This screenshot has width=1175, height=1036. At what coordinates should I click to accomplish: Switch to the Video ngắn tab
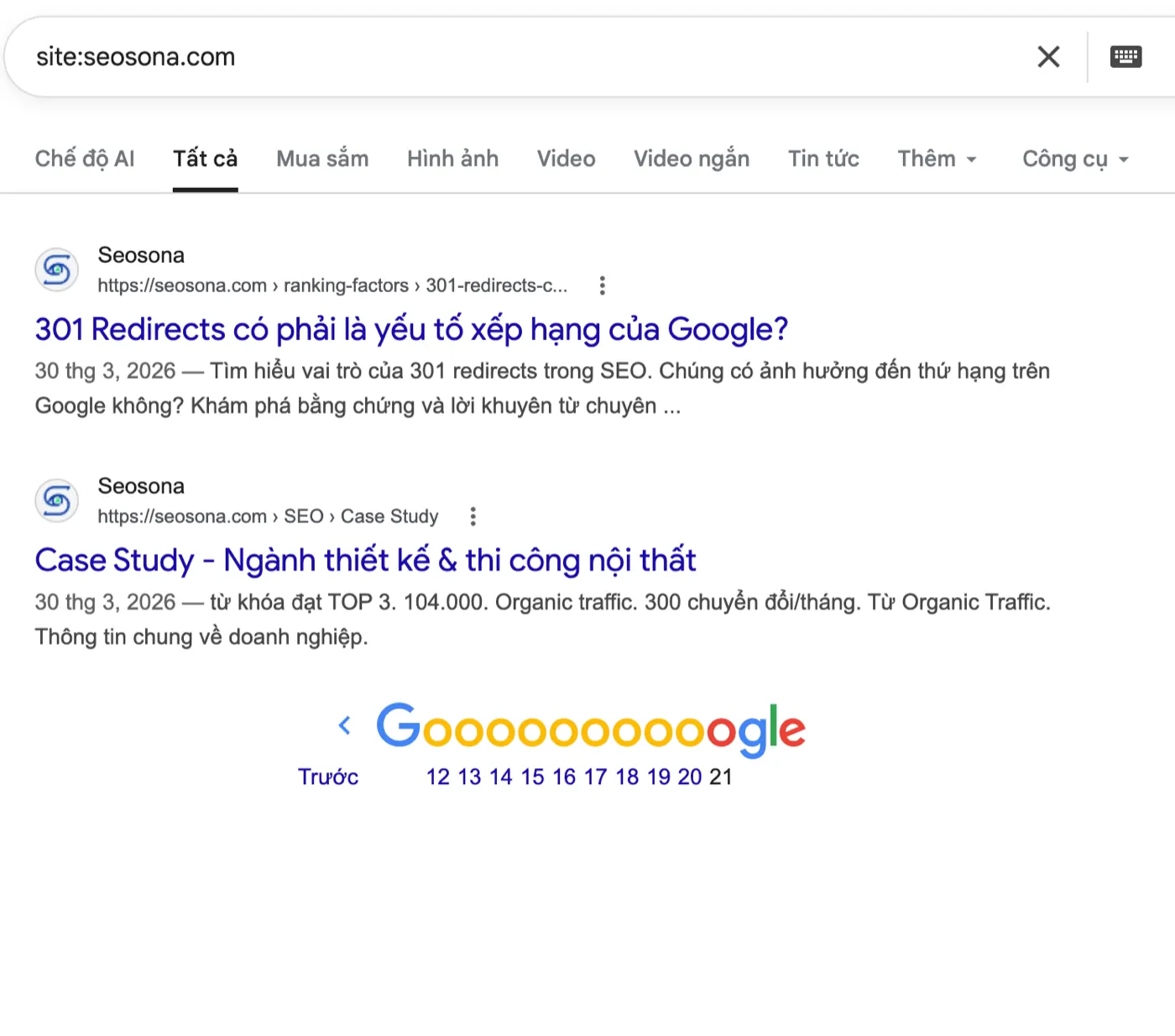[x=692, y=159]
